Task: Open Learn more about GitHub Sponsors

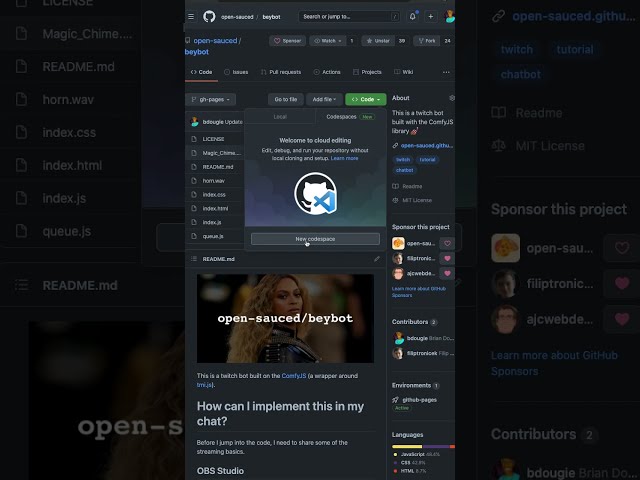Action: (418, 292)
